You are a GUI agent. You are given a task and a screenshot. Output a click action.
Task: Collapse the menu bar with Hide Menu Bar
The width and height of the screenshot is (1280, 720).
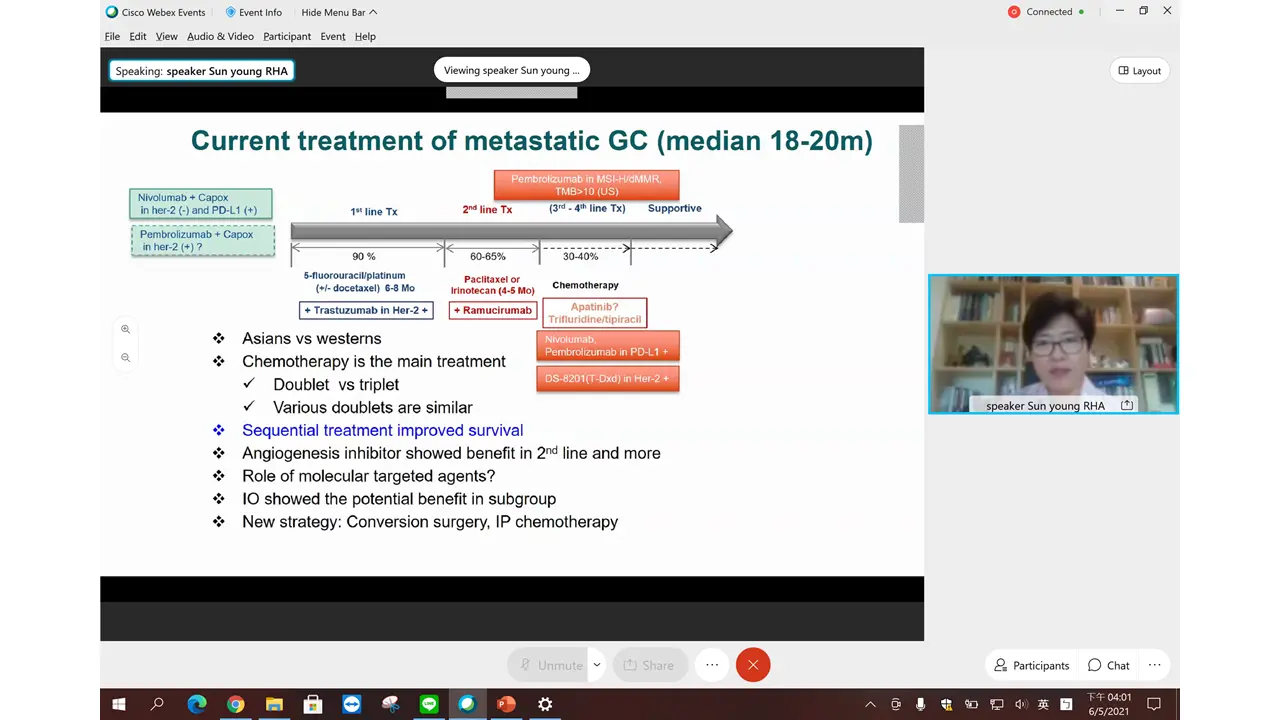tap(339, 12)
